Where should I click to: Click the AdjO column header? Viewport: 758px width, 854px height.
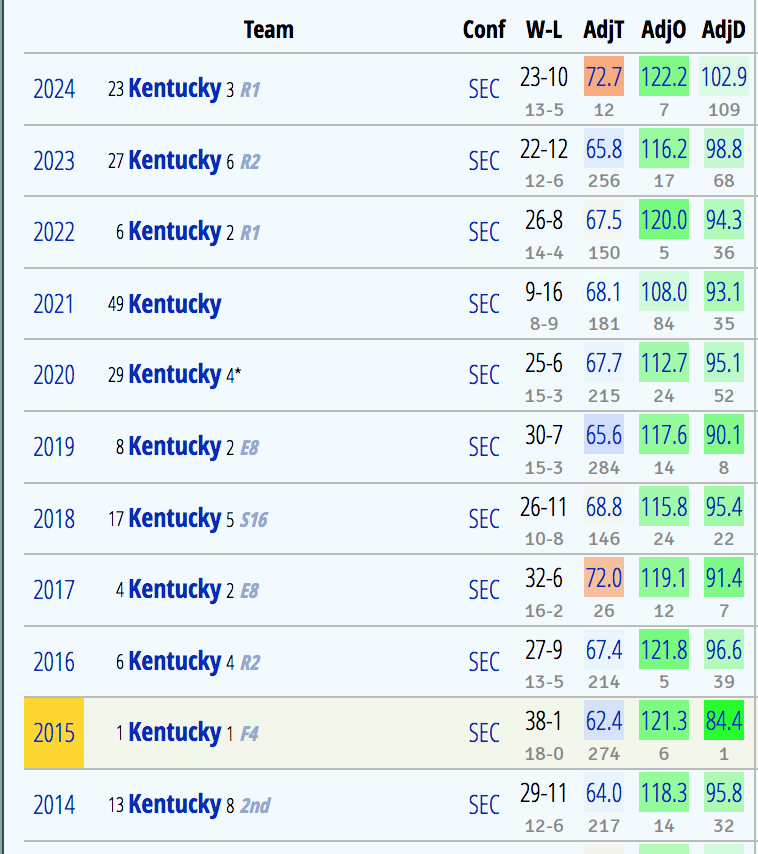[663, 30]
